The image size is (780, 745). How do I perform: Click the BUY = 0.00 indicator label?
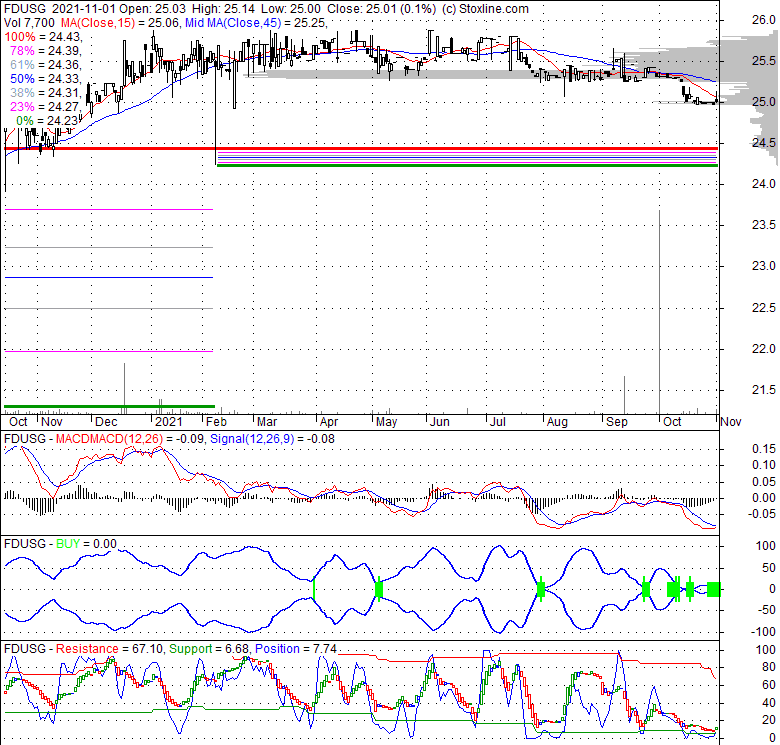pos(87,544)
